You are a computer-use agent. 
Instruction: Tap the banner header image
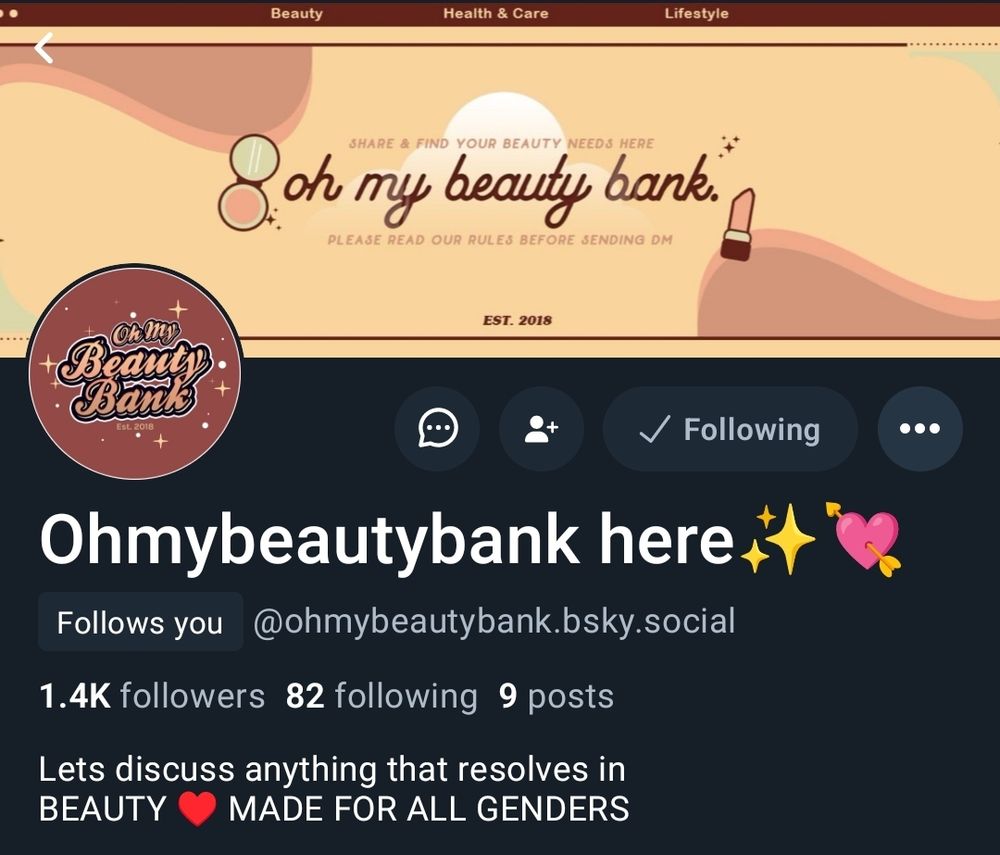click(500, 179)
